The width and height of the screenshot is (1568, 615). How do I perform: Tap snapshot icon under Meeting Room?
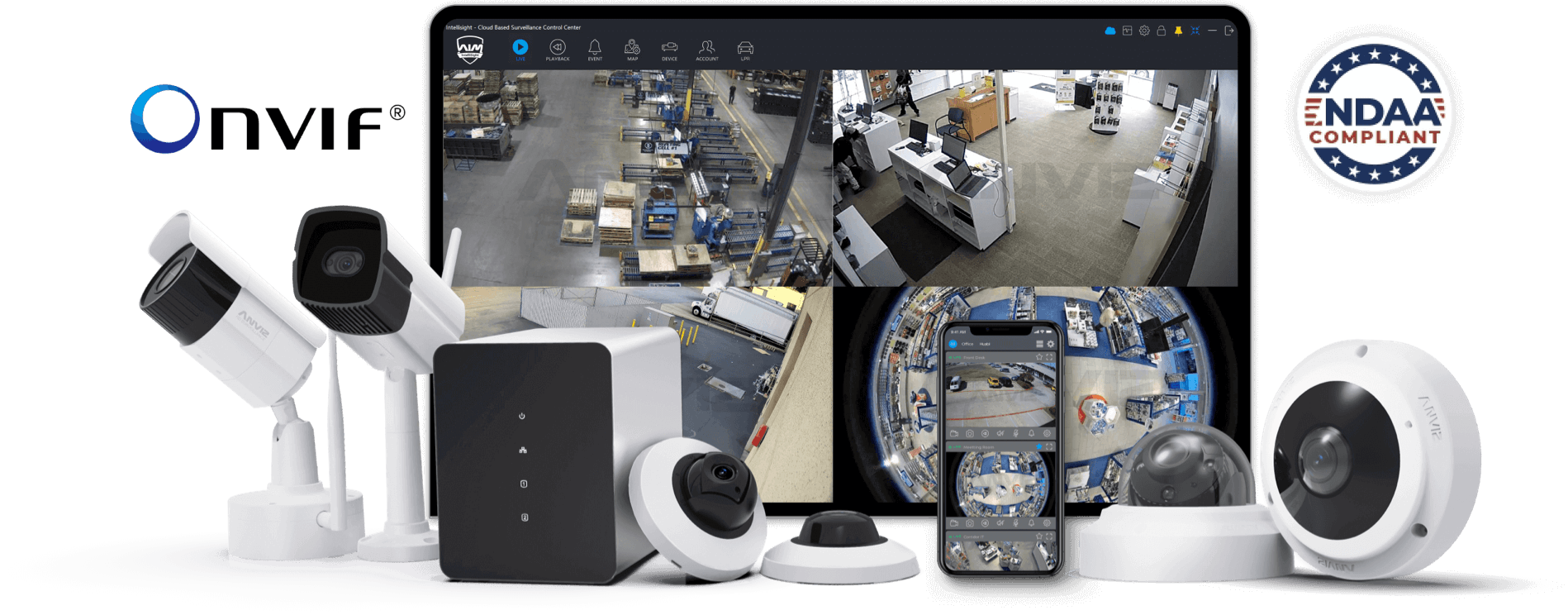coord(970,522)
